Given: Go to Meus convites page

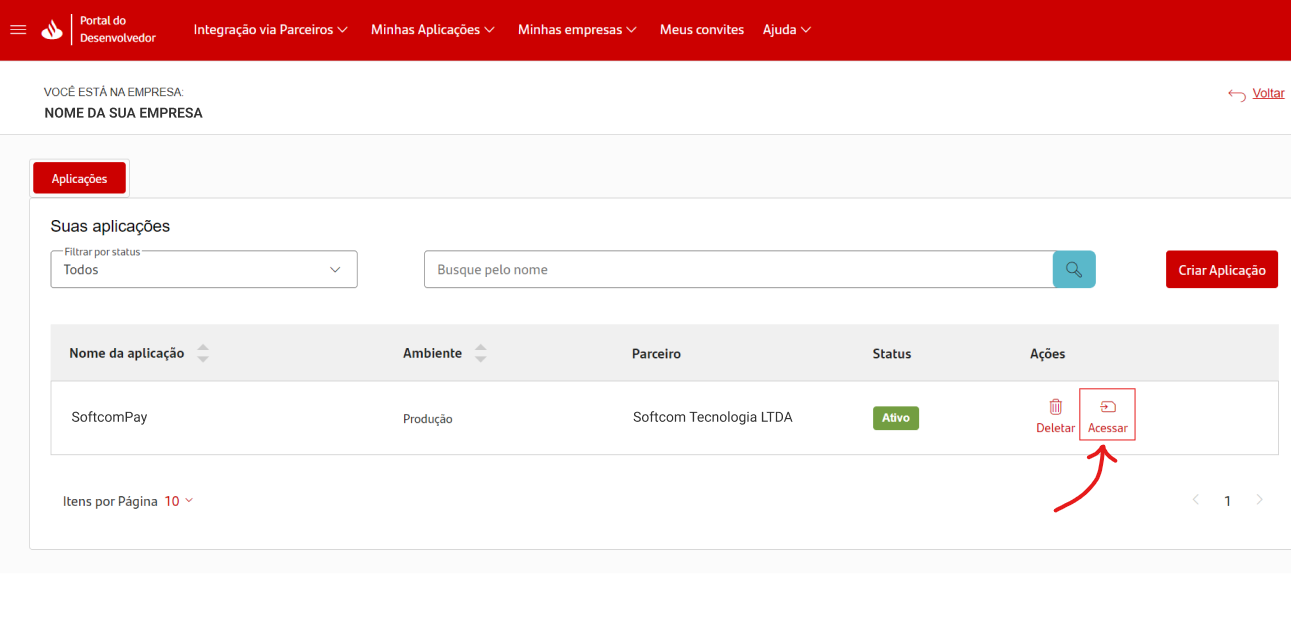Looking at the screenshot, I should (701, 30).
